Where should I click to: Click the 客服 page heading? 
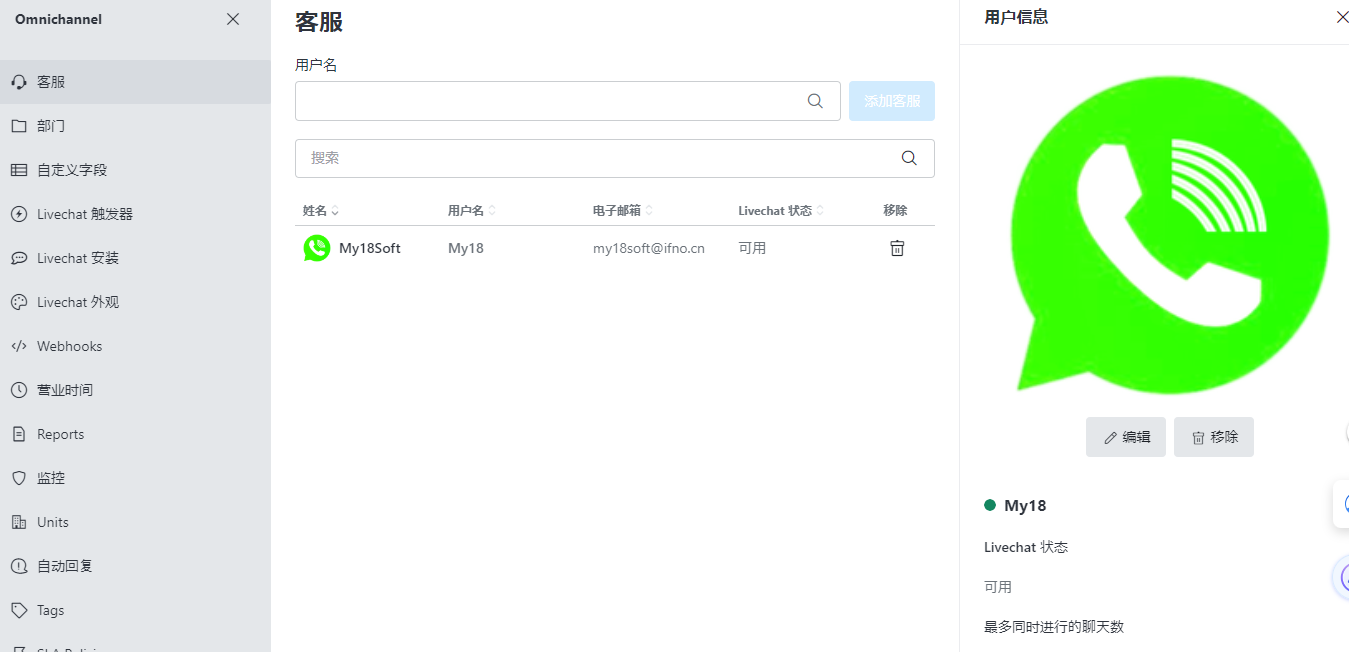point(319,21)
